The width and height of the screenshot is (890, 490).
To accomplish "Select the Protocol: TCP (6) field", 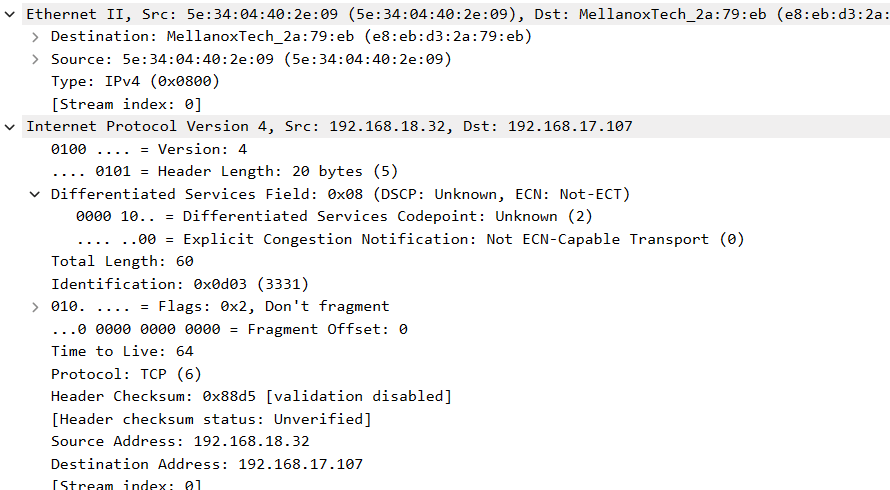I will click(x=126, y=374).
